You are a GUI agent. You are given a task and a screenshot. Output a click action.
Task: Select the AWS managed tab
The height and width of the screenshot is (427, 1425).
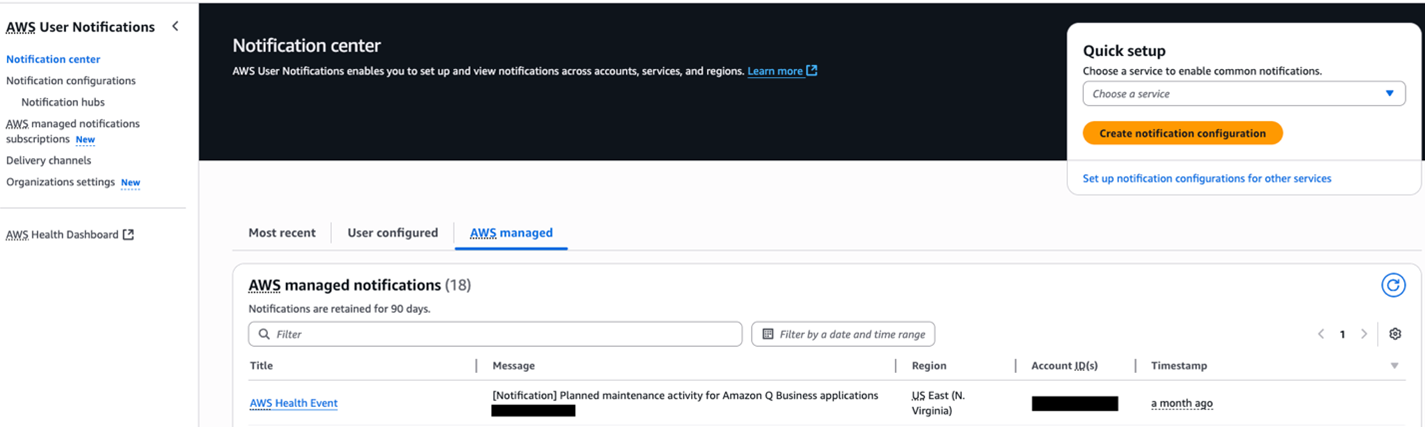pos(511,233)
